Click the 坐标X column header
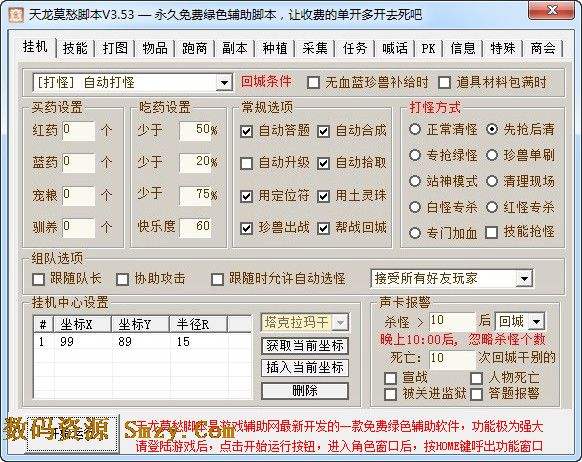Screen dimensions: 582x462 tap(82, 325)
